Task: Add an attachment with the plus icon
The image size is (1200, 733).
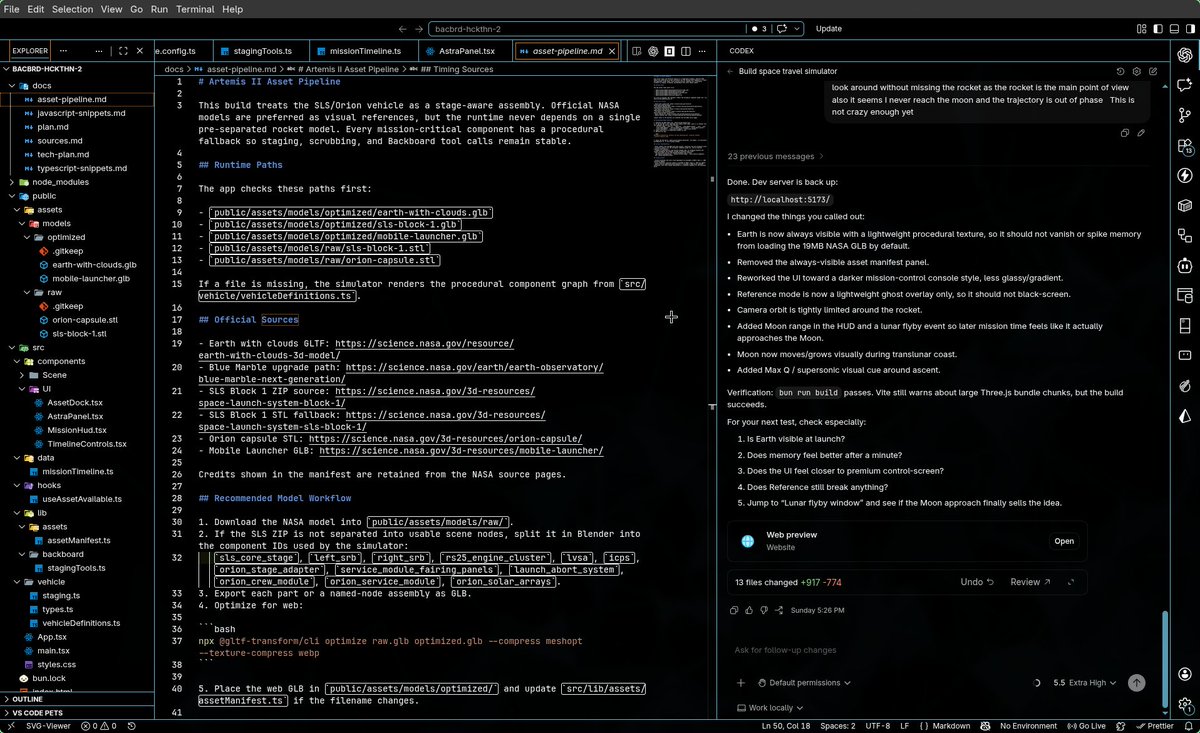Action: (x=741, y=683)
